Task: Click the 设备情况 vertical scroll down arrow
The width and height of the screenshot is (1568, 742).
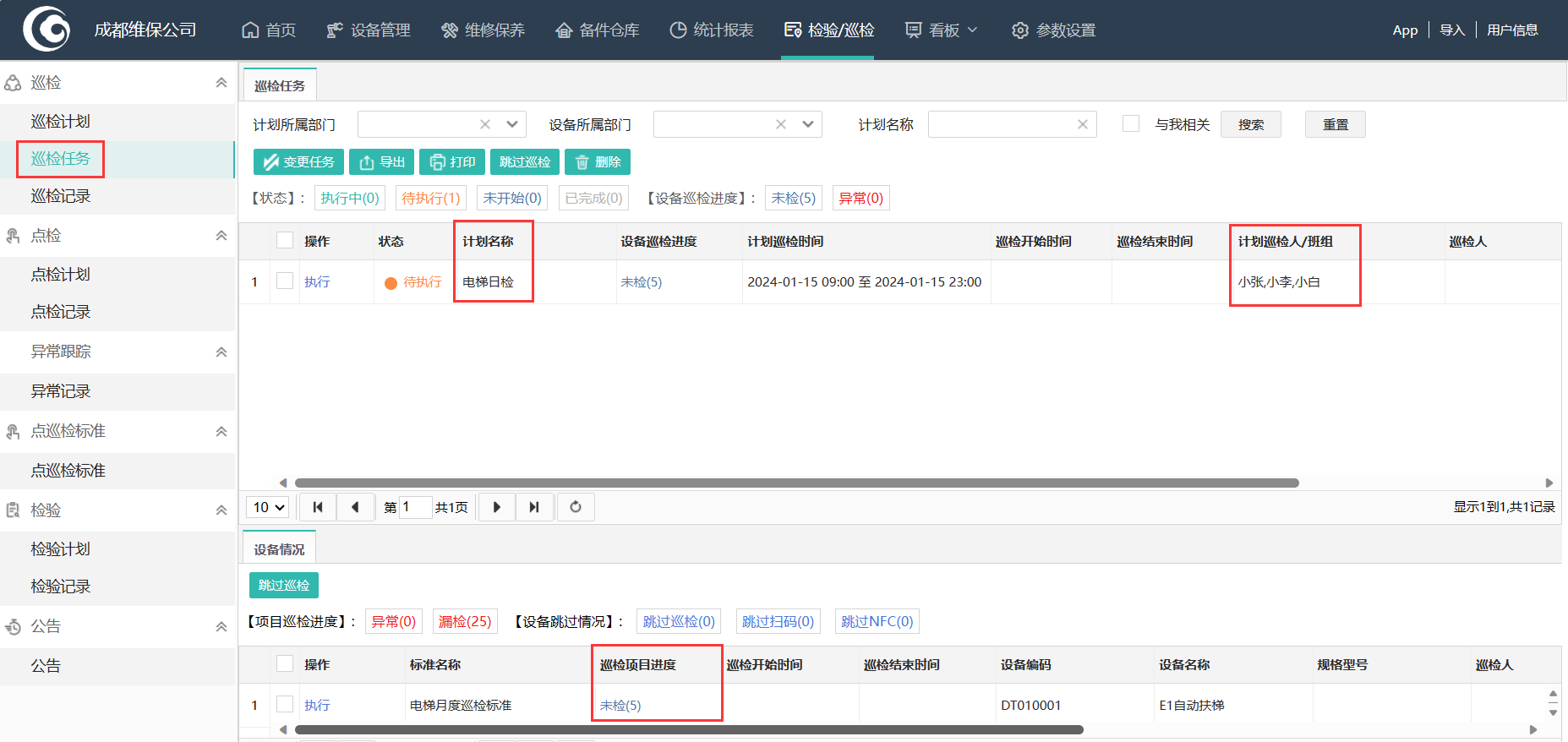Action: (1553, 712)
